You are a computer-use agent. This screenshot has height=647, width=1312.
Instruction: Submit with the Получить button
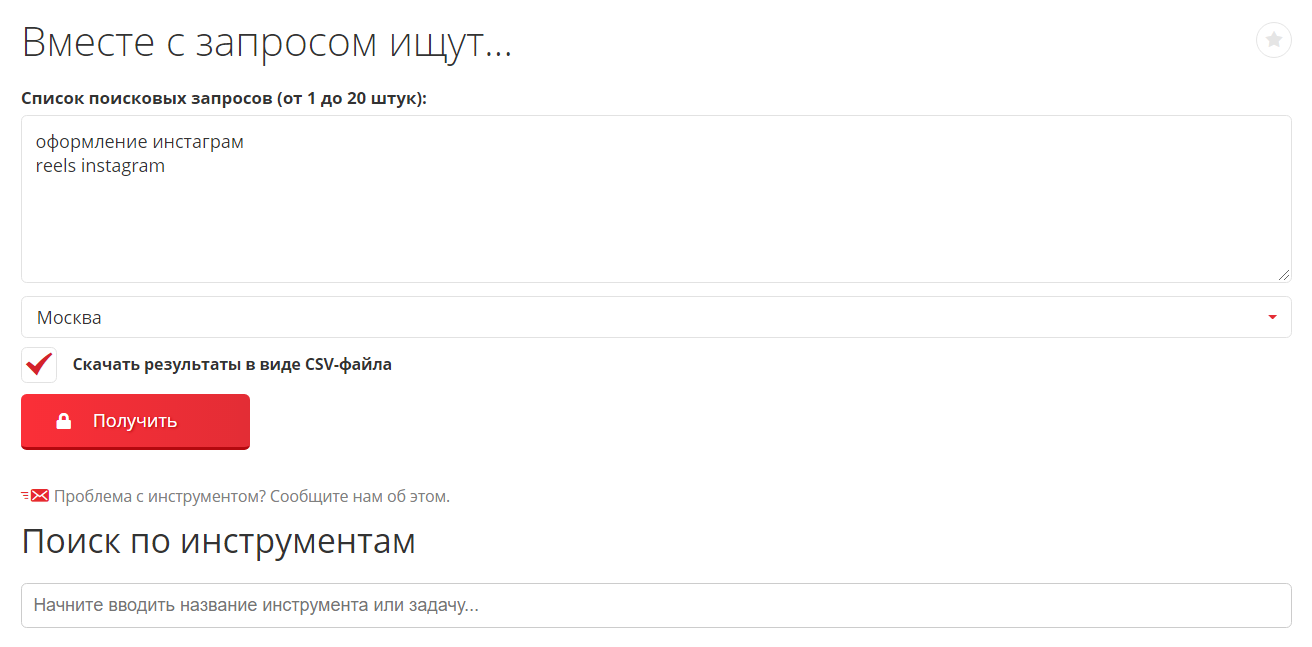(135, 421)
